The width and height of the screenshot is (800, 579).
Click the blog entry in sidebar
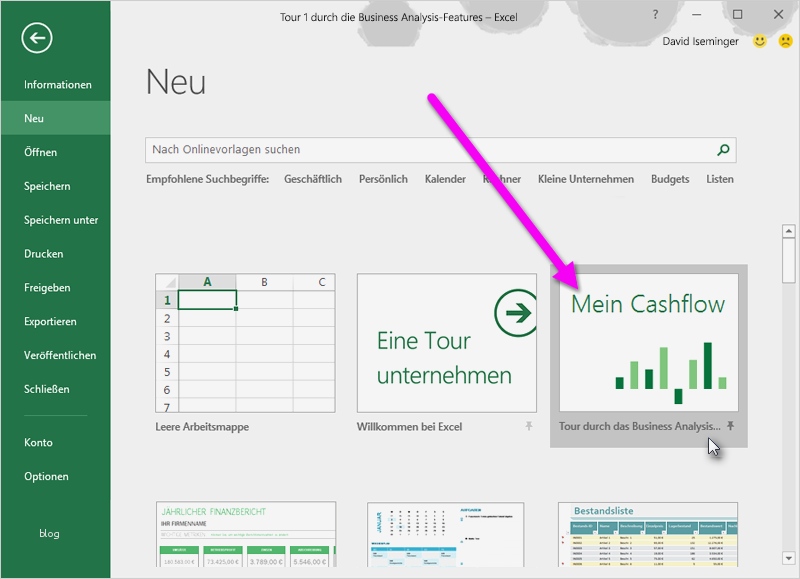pyautogui.click(x=49, y=534)
